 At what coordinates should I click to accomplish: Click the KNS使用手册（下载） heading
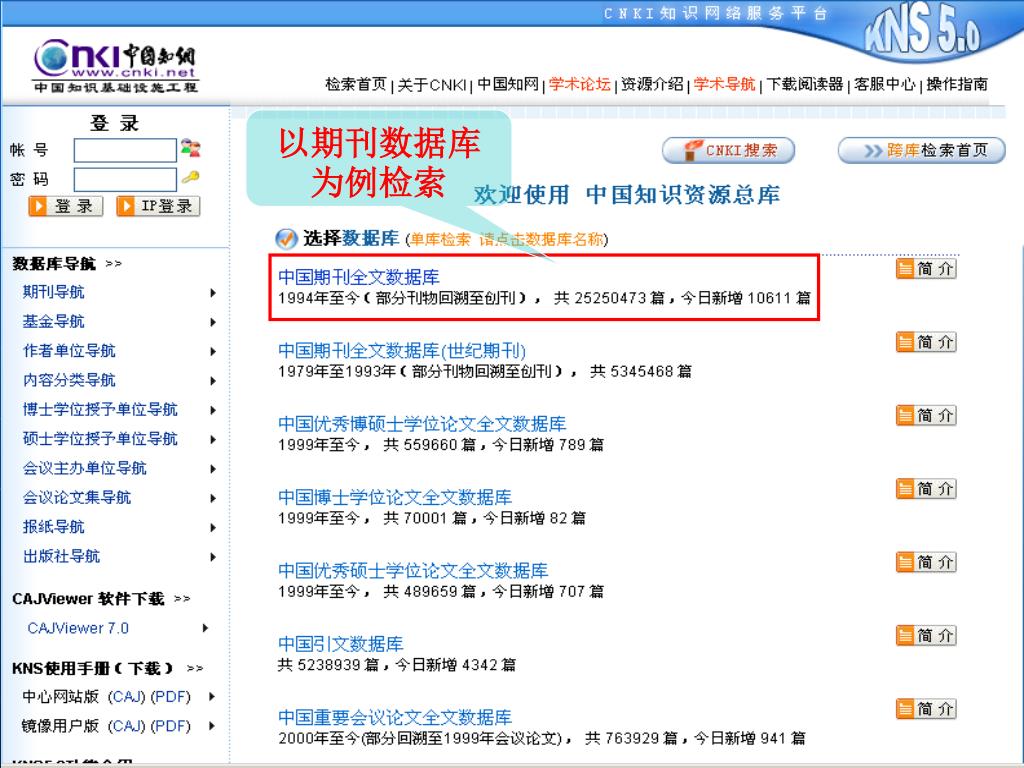point(93,668)
